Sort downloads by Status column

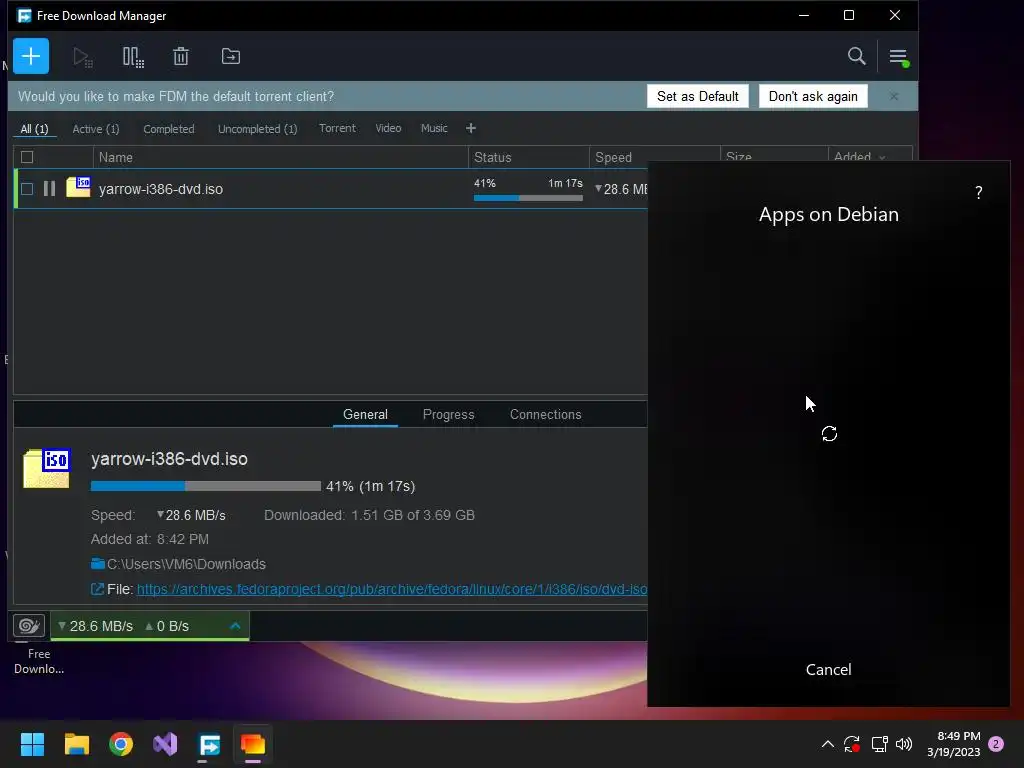tap(529, 157)
